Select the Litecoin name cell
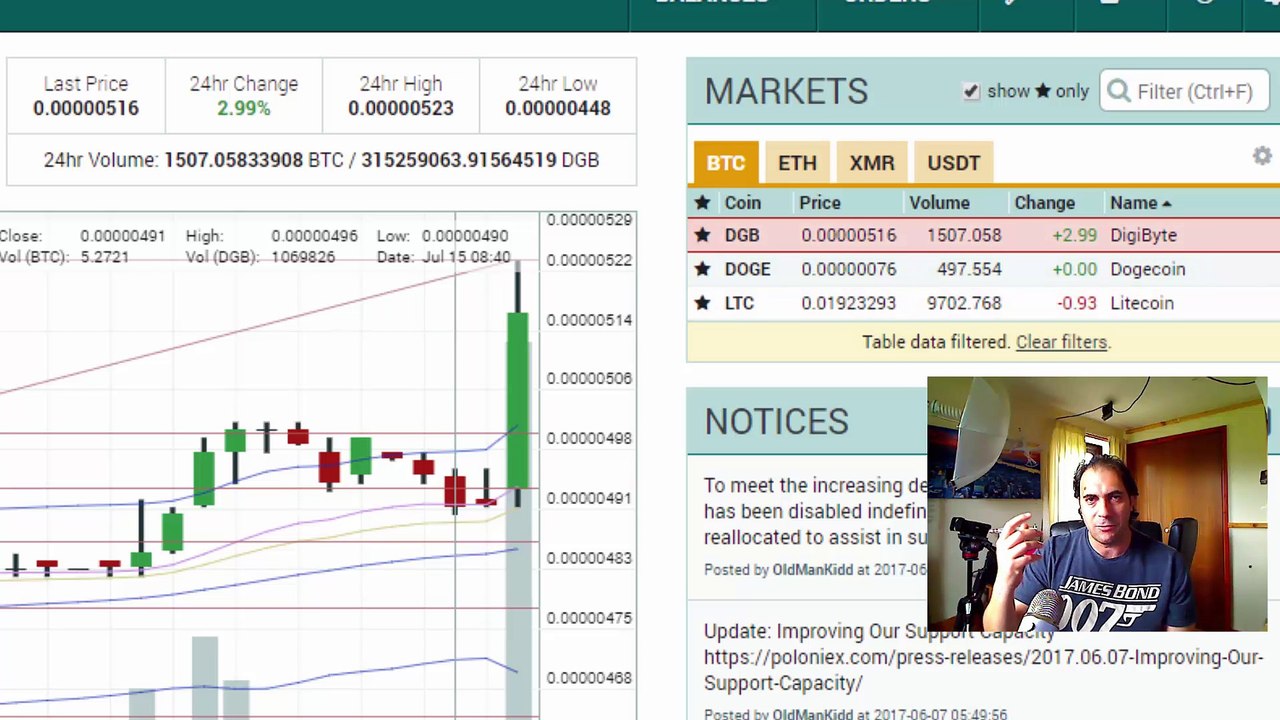This screenshot has height=720, width=1280. 1142,303
